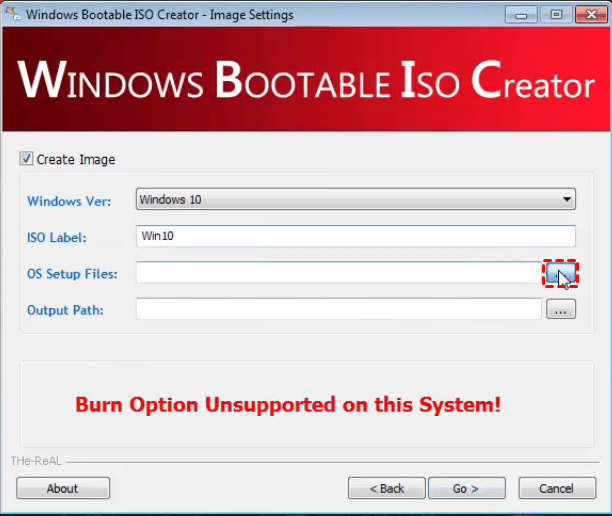Click the OS Setup Files path field
The height and width of the screenshot is (516, 612).
click(x=338, y=272)
